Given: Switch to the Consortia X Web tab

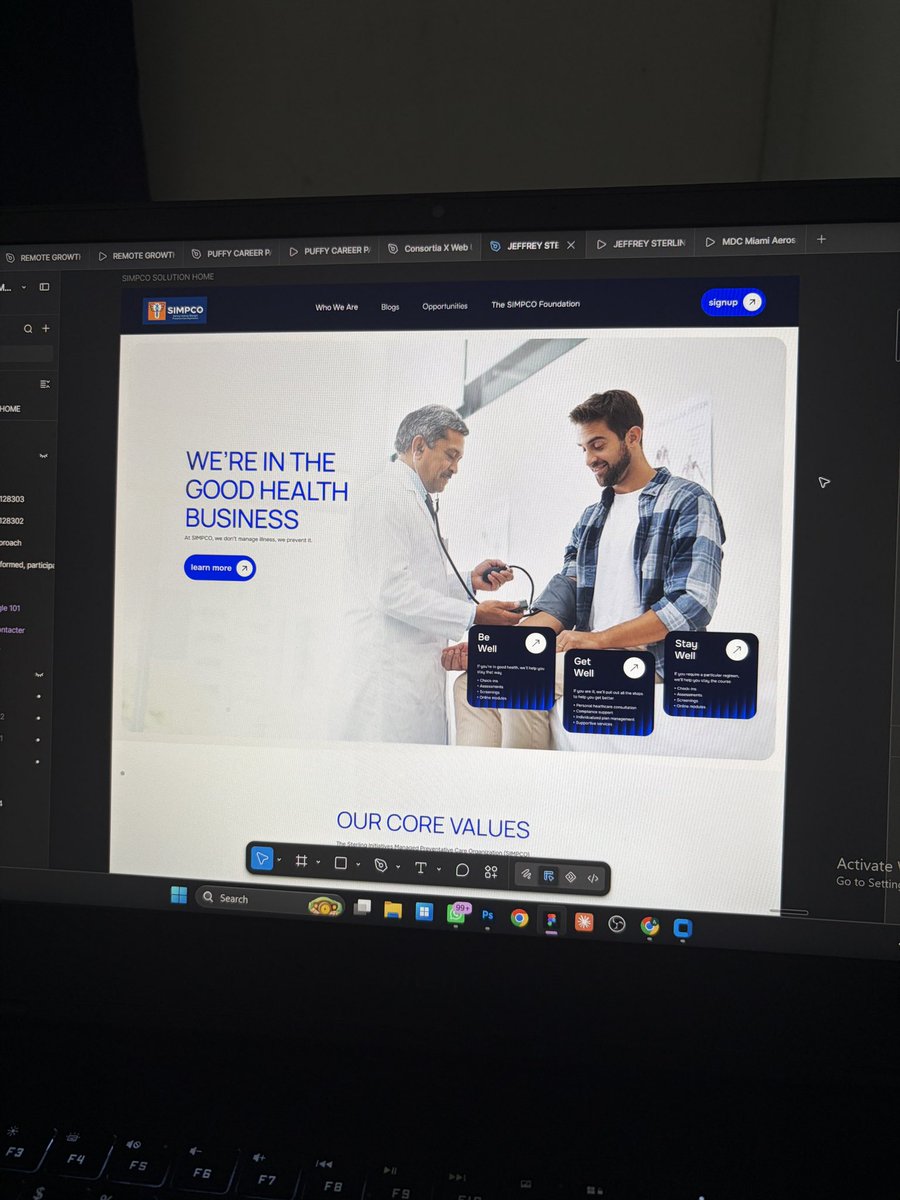Looking at the screenshot, I should 428,248.
